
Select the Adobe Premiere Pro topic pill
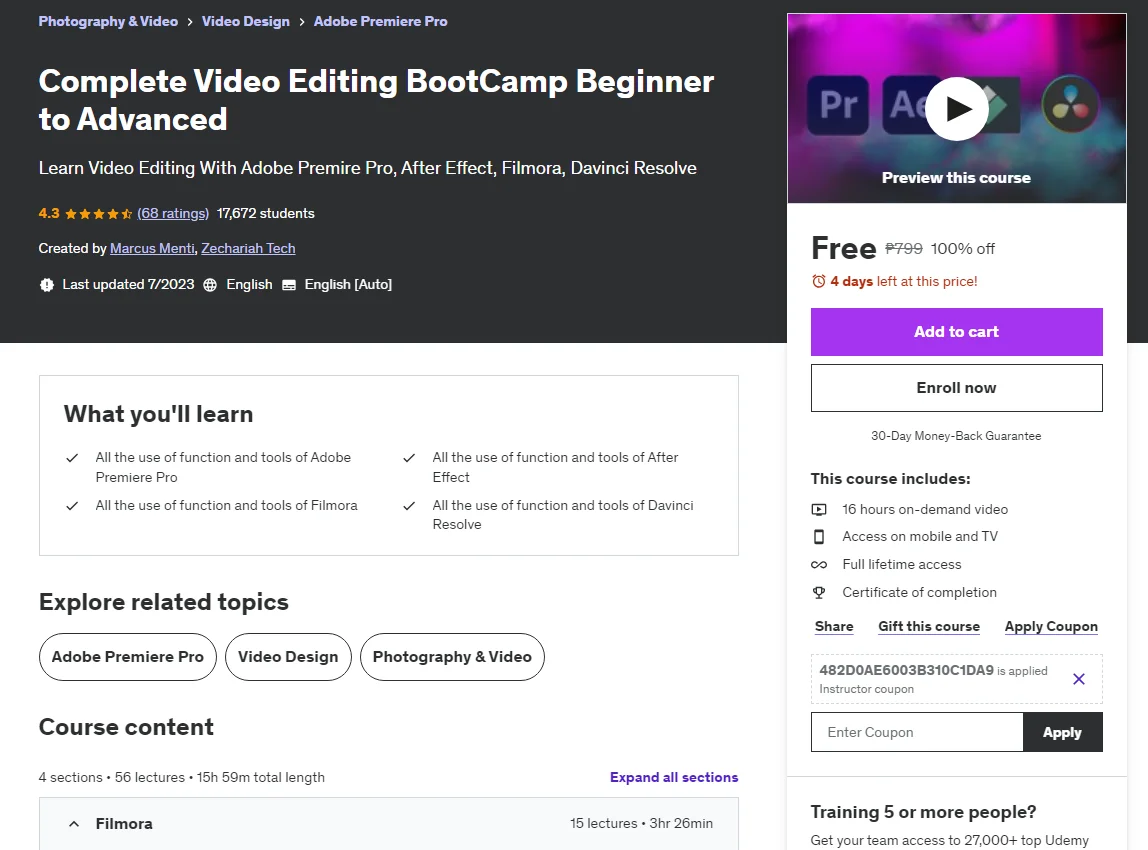point(128,657)
